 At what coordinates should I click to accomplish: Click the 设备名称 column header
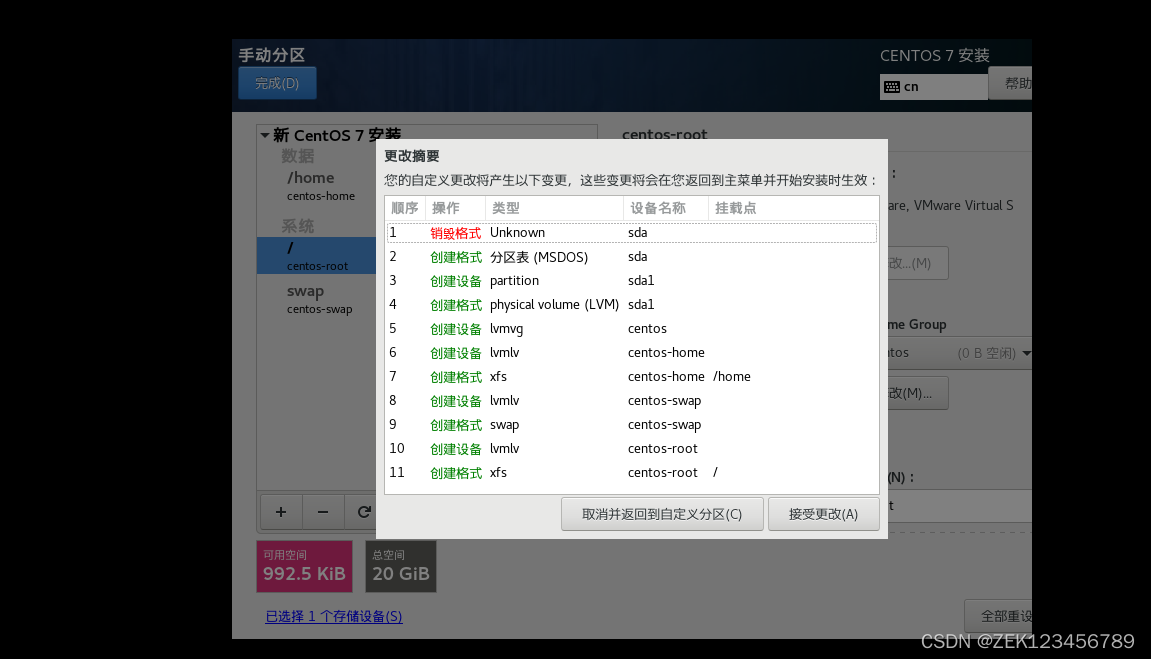point(666,208)
